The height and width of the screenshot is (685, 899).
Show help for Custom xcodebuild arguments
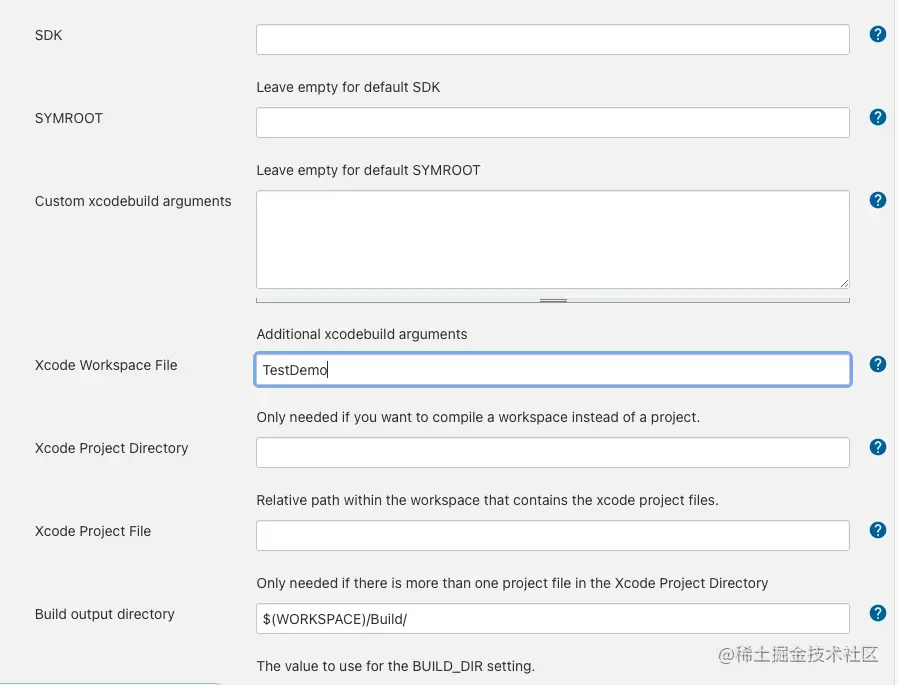(x=878, y=200)
